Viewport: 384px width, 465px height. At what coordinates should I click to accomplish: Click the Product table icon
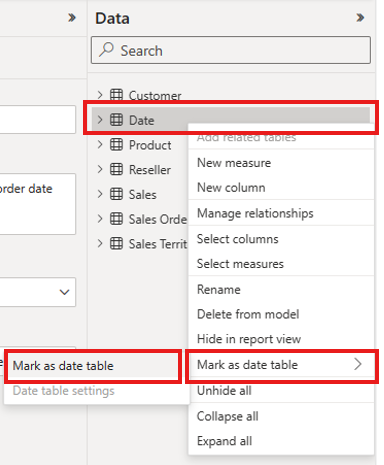(x=116, y=145)
